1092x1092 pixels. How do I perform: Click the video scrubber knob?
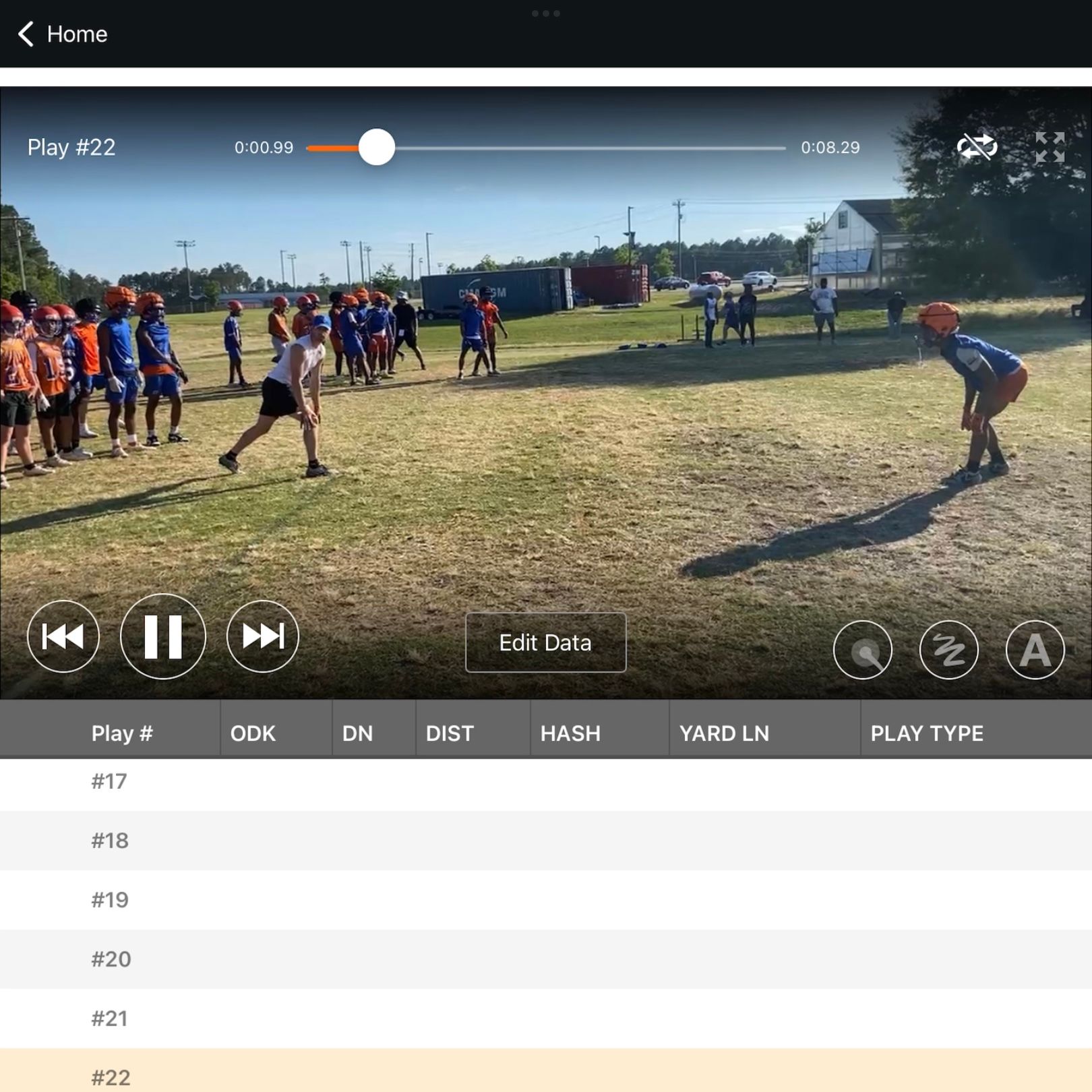coord(377,147)
